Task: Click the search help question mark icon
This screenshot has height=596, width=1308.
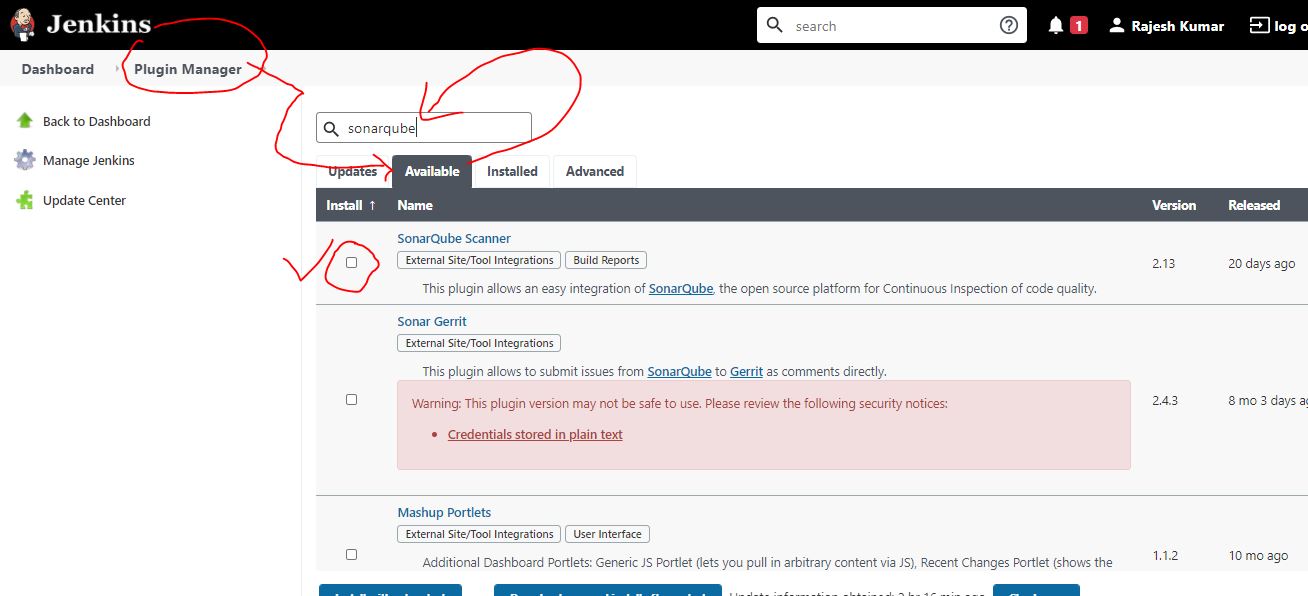Action: (x=1008, y=26)
